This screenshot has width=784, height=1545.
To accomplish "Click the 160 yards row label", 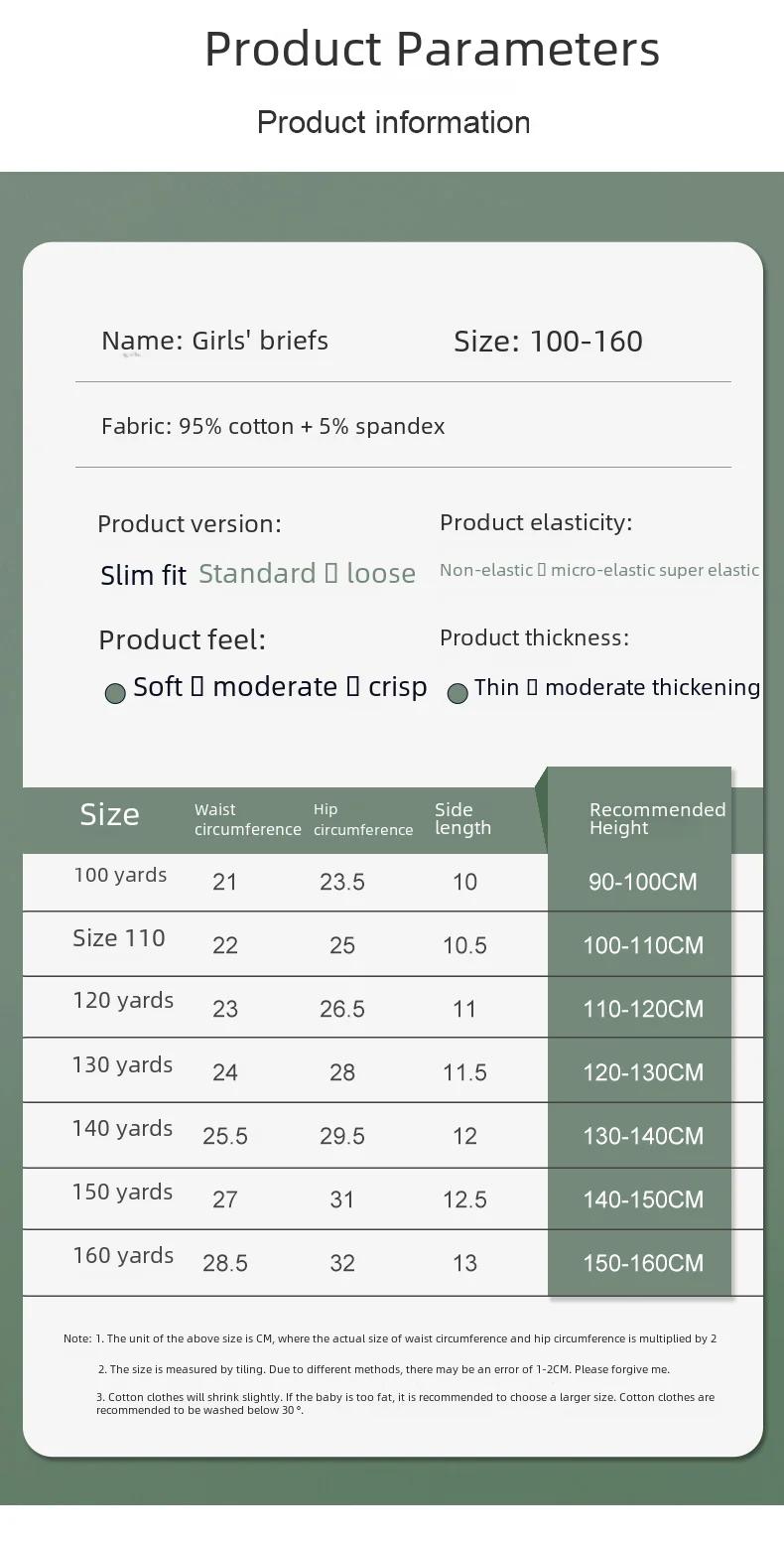I will point(123,1255).
